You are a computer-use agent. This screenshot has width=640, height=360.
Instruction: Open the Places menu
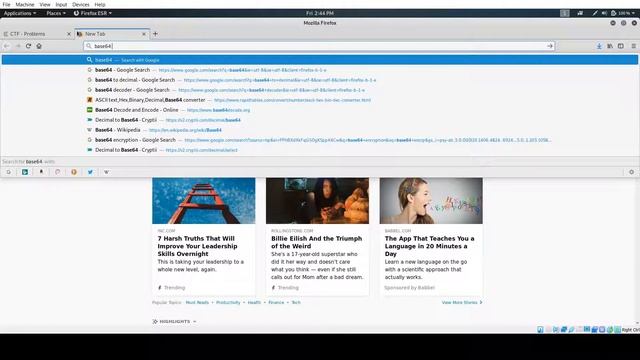point(56,13)
